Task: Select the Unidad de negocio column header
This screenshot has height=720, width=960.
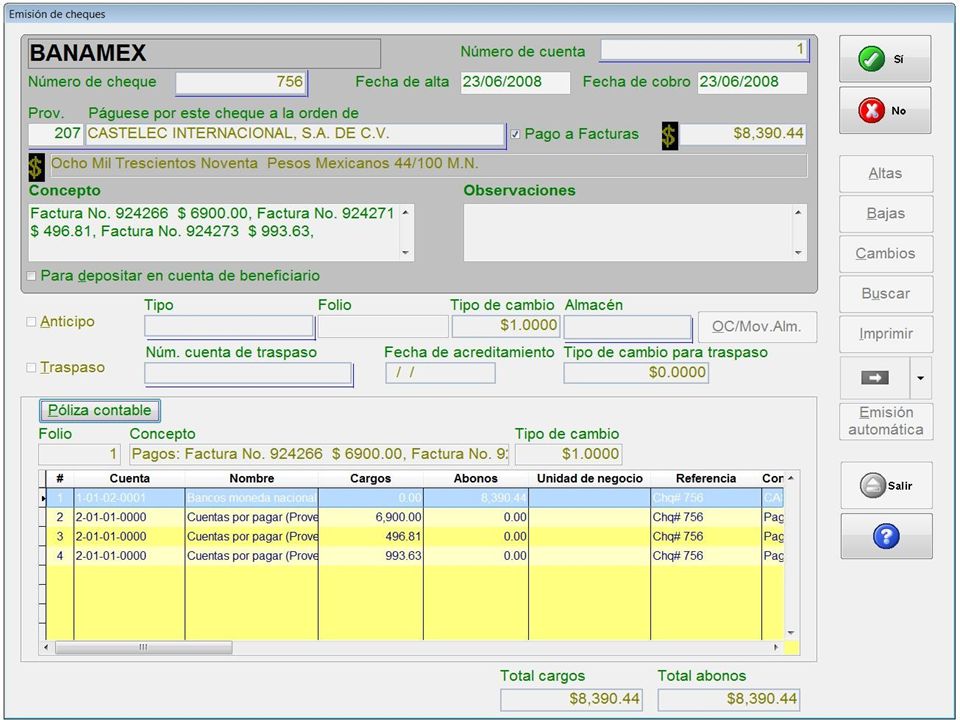Action: 590,479
